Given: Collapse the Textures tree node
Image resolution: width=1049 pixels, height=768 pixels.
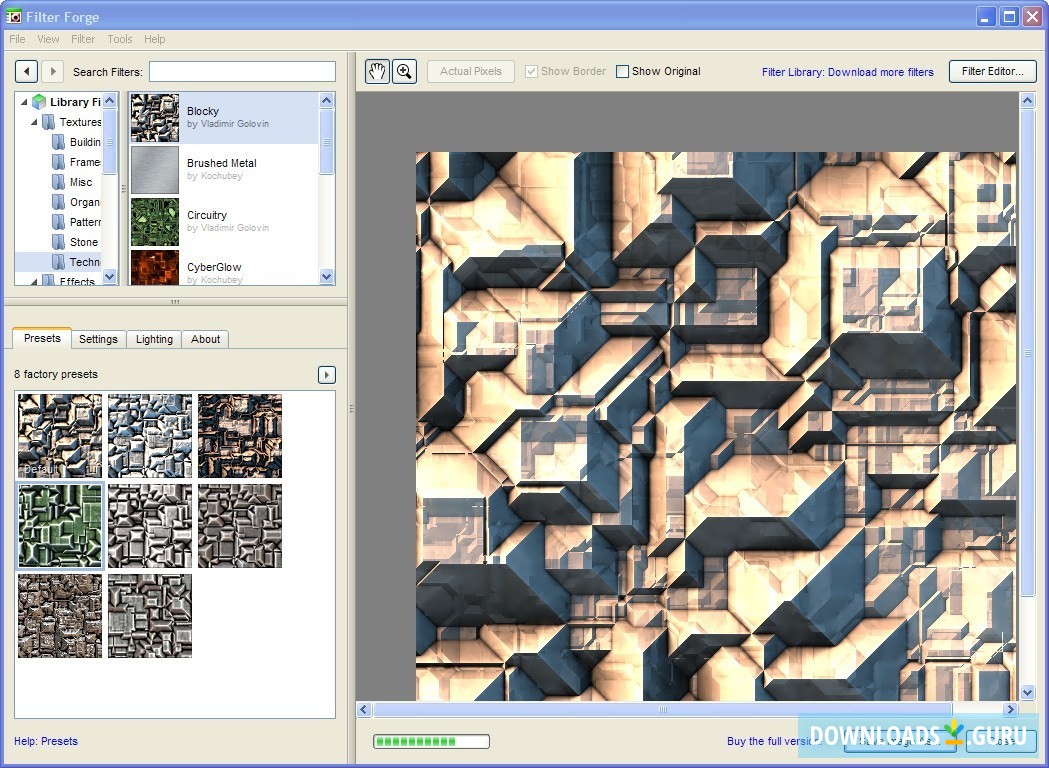Looking at the screenshot, I should coord(34,122).
